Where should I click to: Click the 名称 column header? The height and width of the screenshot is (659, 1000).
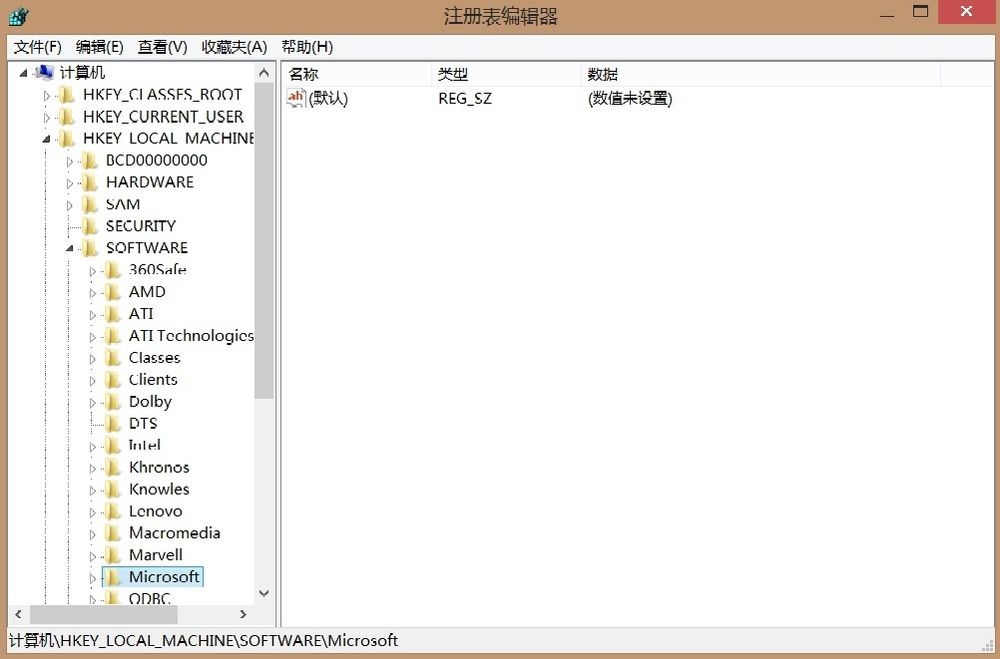click(304, 72)
